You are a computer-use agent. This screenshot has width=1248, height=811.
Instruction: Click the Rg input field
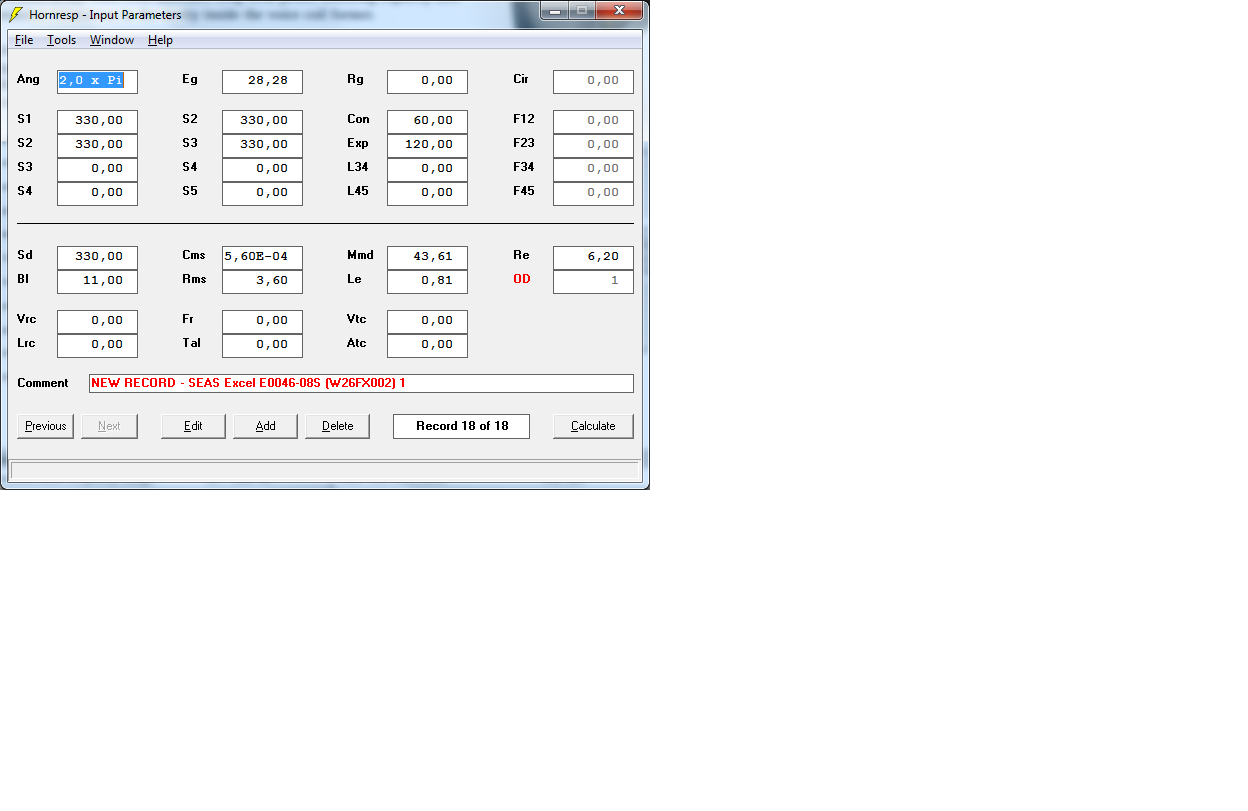click(x=427, y=81)
